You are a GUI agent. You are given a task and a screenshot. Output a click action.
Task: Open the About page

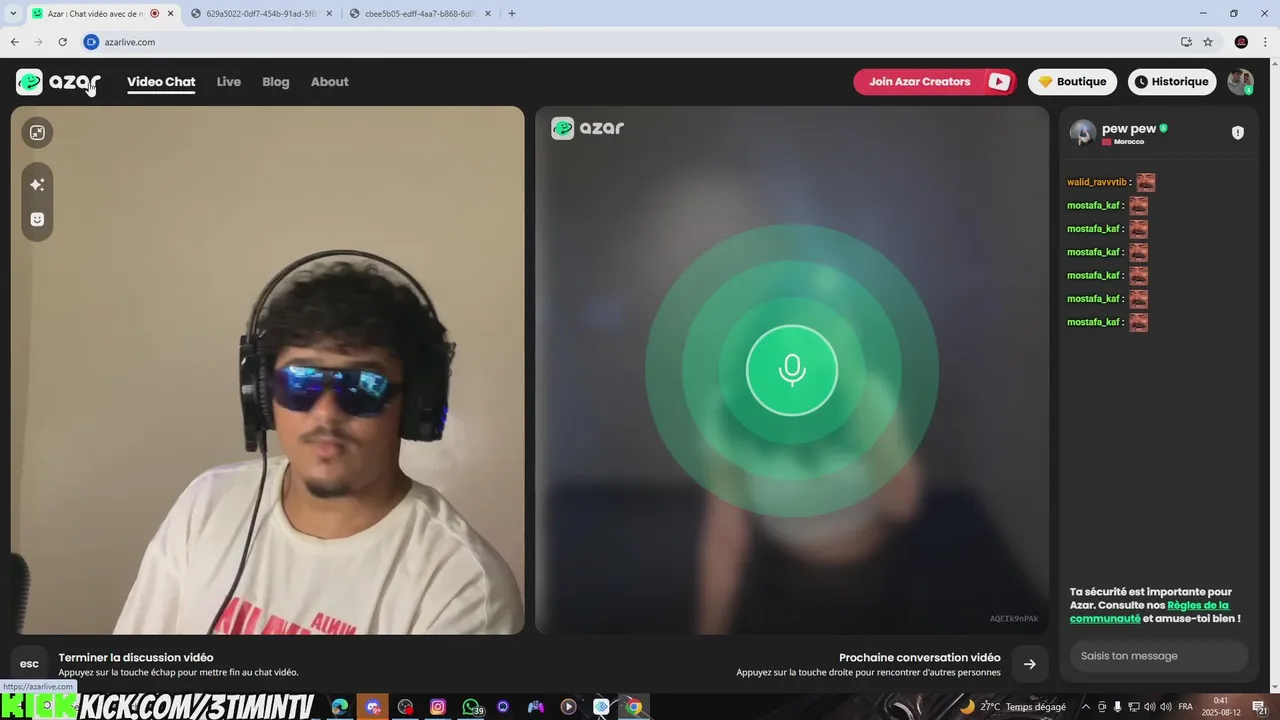point(330,82)
